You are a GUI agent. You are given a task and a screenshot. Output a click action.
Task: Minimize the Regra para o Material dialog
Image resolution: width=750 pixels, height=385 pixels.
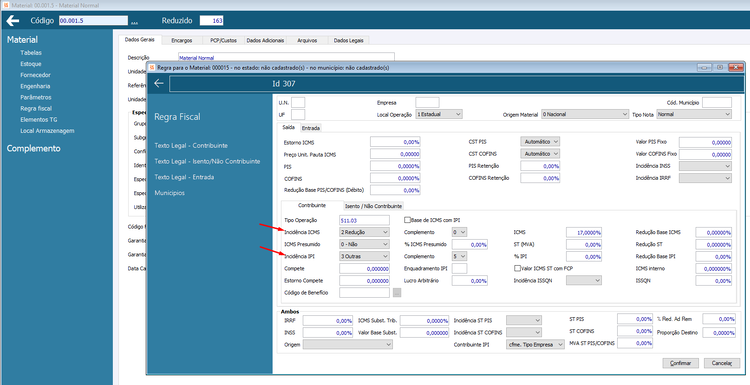704,68
